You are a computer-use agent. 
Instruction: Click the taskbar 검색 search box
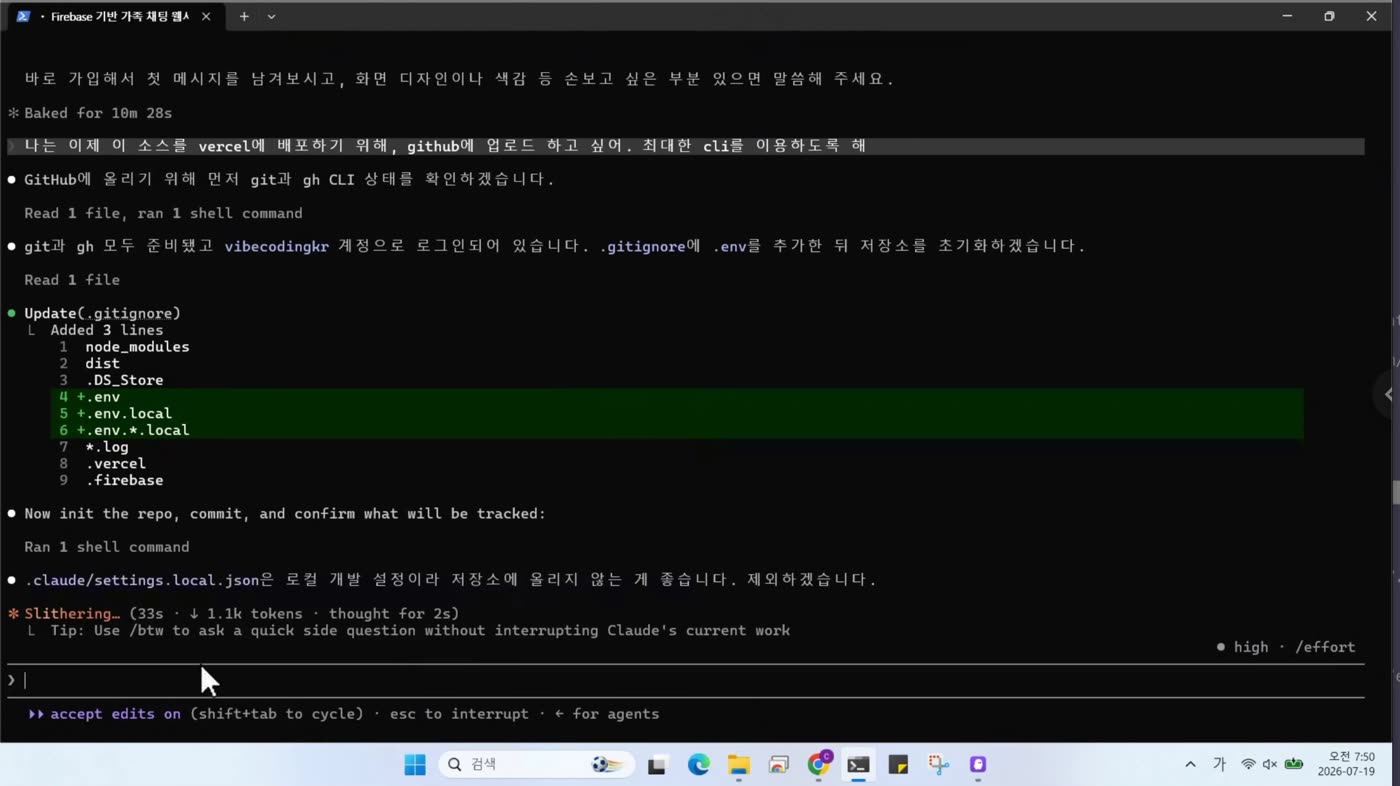pyautogui.click(x=536, y=765)
